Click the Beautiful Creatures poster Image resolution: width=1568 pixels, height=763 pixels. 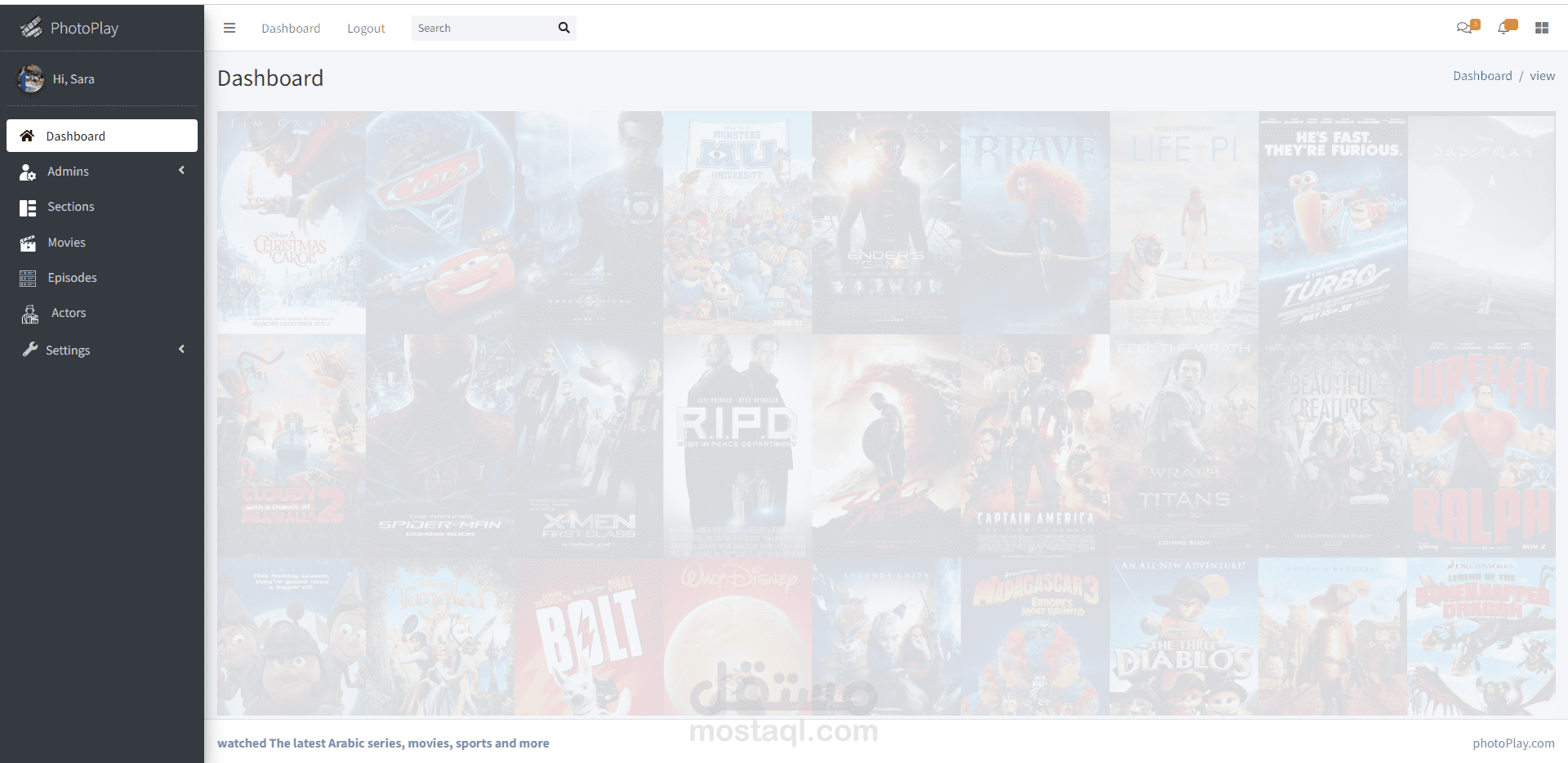click(x=1333, y=445)
